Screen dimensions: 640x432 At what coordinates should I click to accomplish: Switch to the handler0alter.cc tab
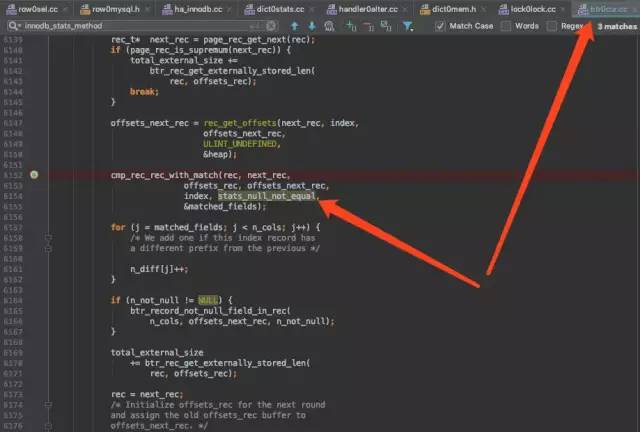(368, 9)
